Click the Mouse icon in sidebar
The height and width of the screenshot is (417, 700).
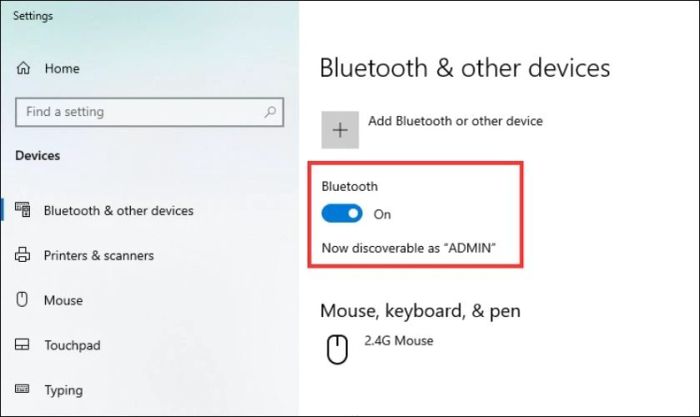tap(23, 300)
